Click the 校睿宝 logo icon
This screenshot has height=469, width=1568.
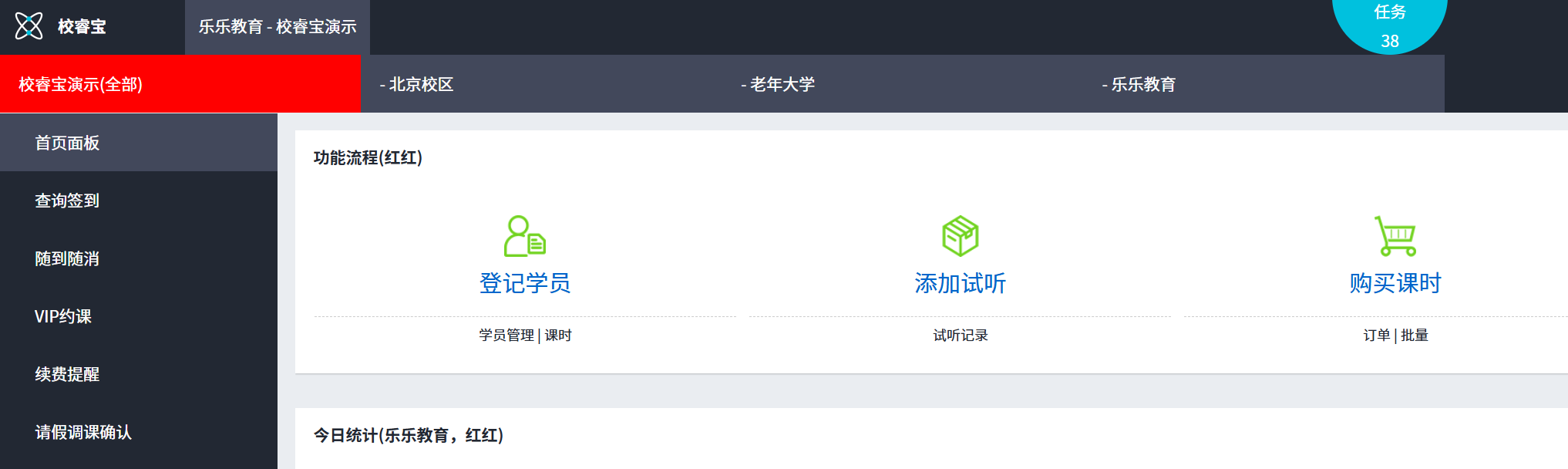pos(29,26)
